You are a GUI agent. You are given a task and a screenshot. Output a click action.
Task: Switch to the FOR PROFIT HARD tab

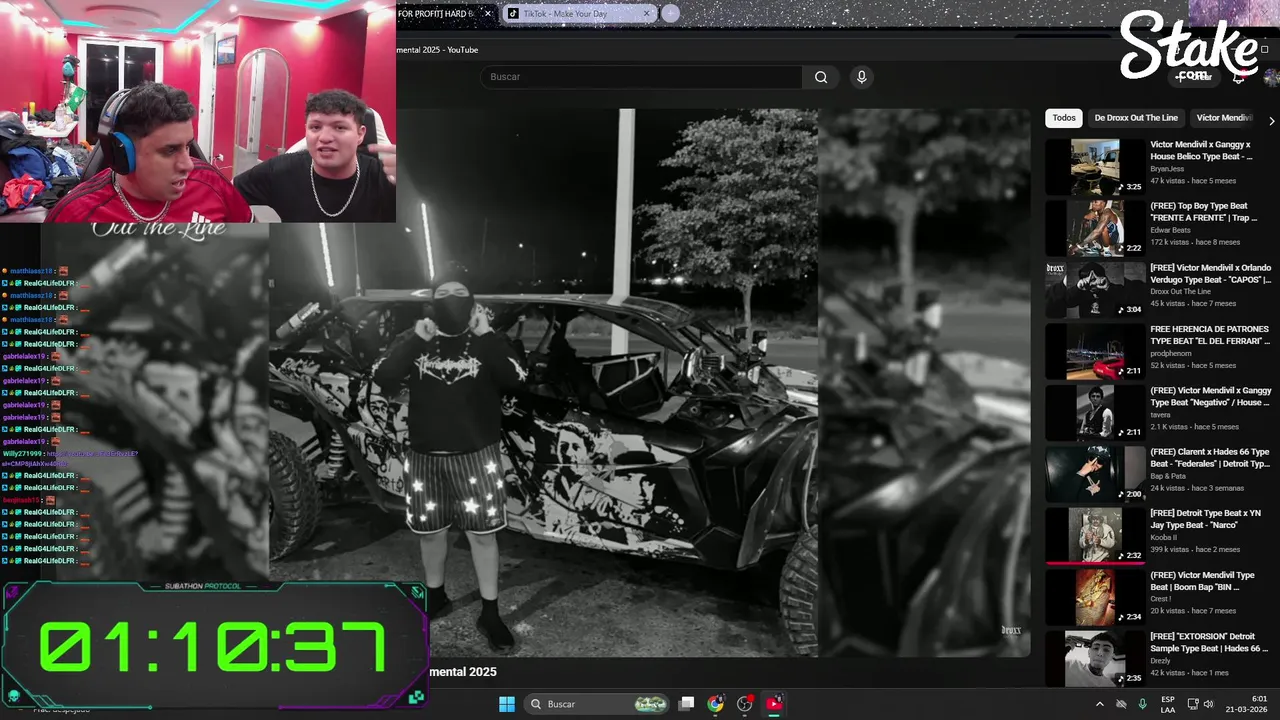[x=440, y=13]
